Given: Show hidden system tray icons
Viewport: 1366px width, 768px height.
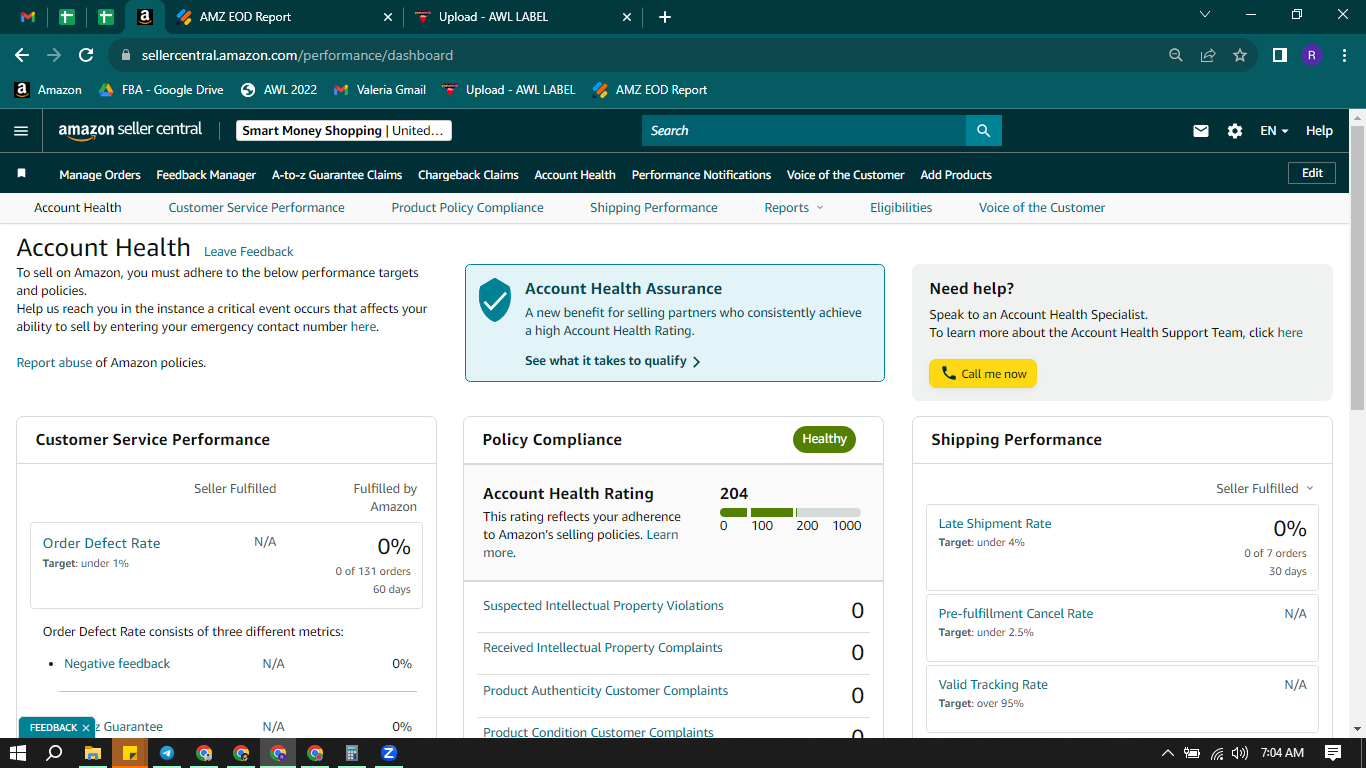Looking at the screenshot, I should (x=1167, y=753).
